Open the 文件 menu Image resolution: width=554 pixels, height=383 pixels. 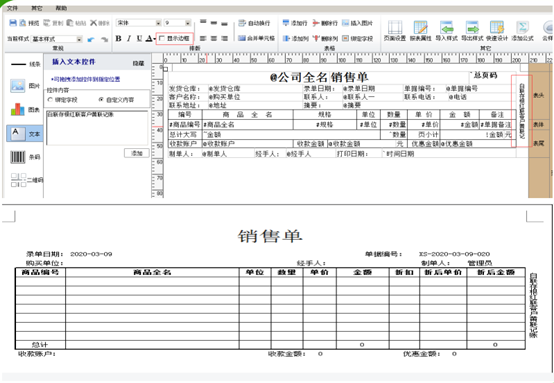(12, 8)
